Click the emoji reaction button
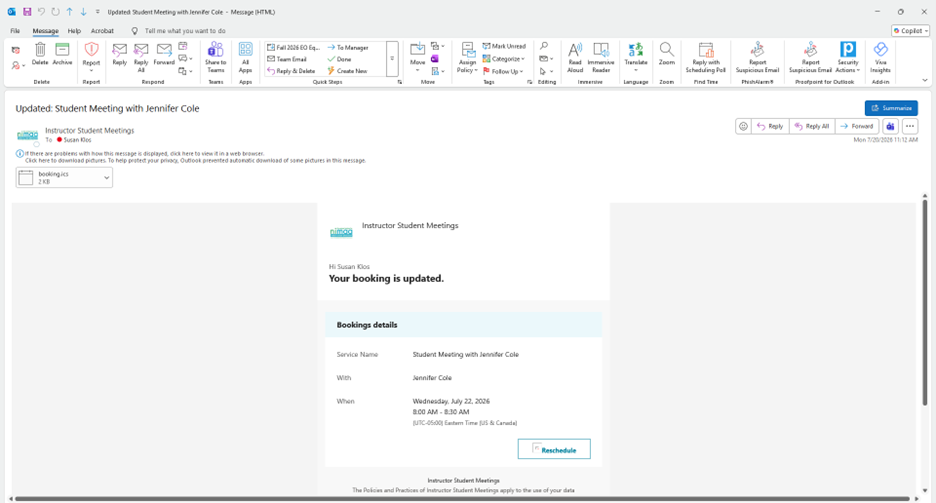 pyautogui.click(x=743, y=126)
